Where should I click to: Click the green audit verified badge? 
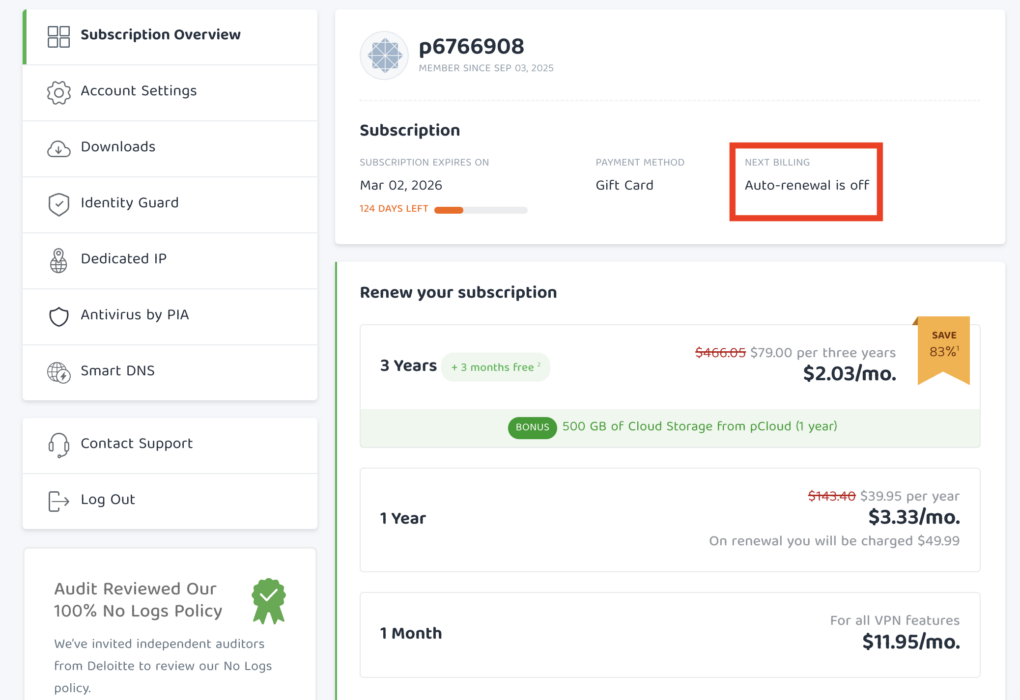[268, 600]
